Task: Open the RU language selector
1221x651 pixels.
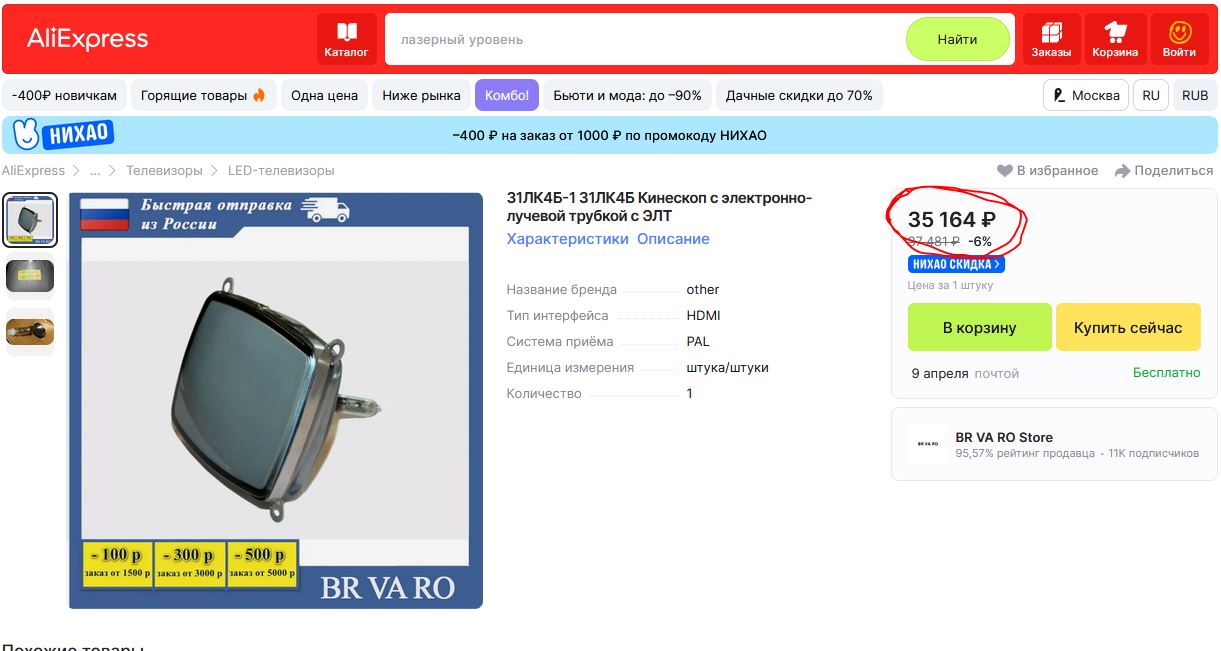Action: (1151, 96)
